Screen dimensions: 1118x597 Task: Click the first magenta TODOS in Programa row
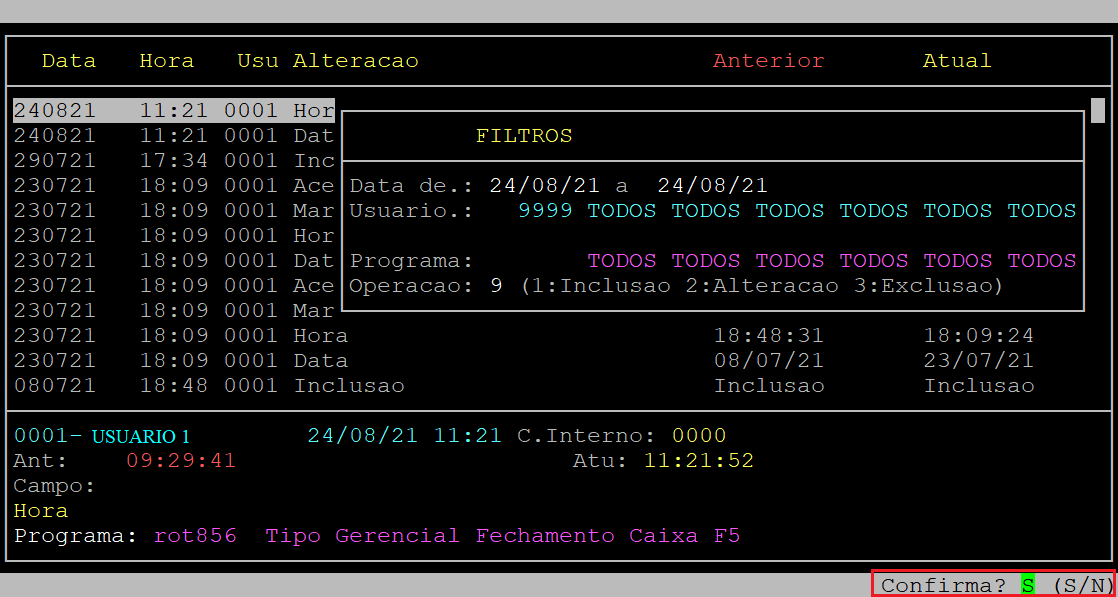[621, 261]
